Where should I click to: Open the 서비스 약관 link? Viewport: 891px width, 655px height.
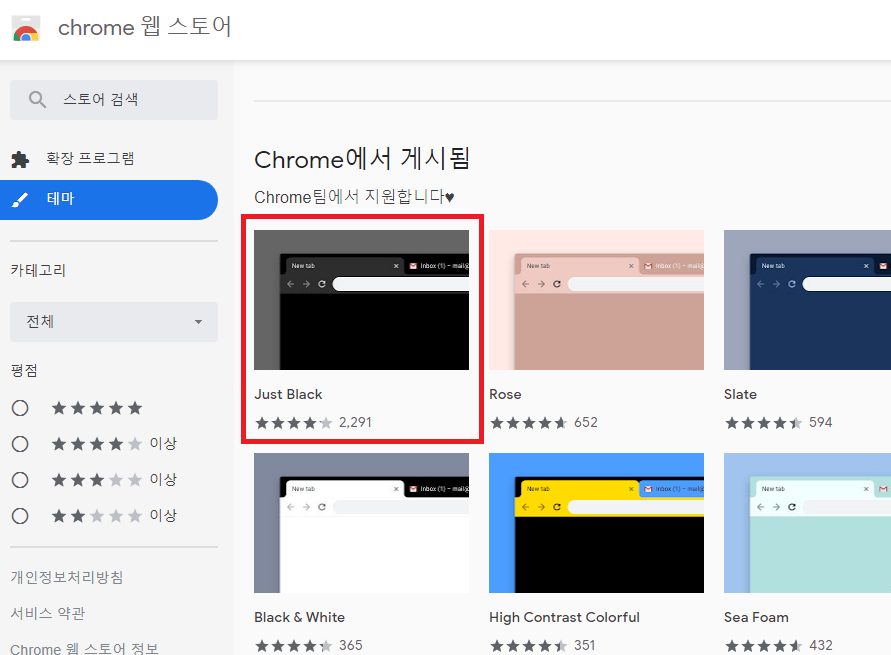(48, 614)
